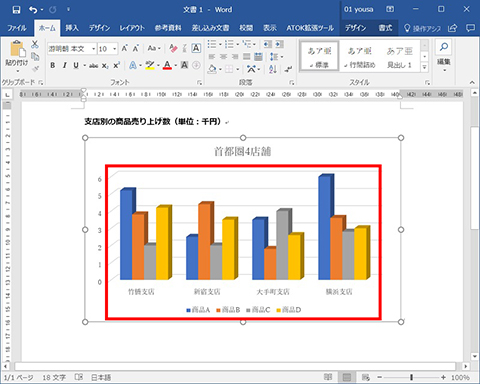This screenshot has height=384, width=480.
Task: Click the 日本語 language status button
Action: click(x=101, y=377)
